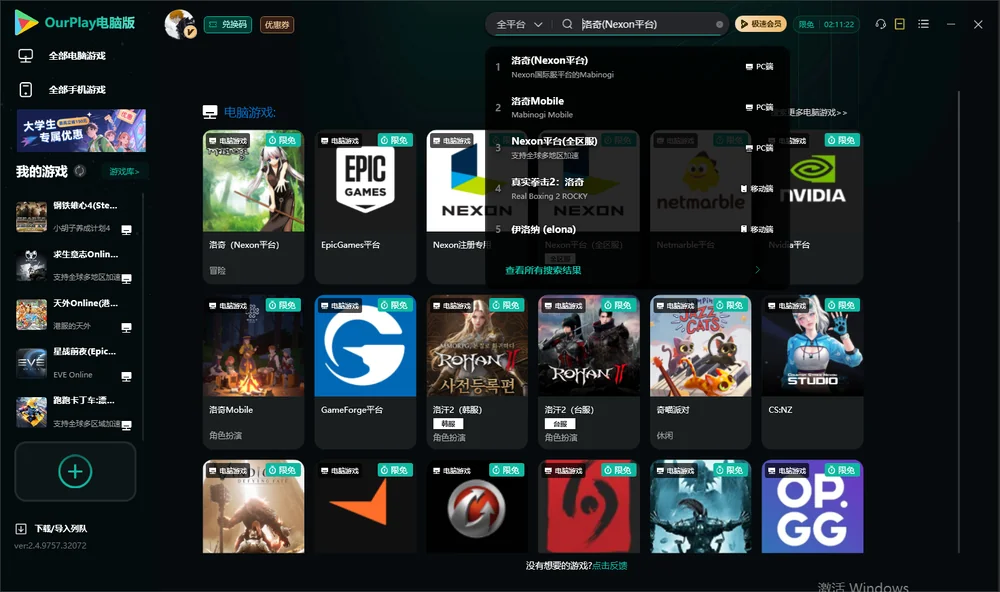Click the phone icon beside 全部手机游戏
The image size is (1000, 592).
(x=26, y=89)
